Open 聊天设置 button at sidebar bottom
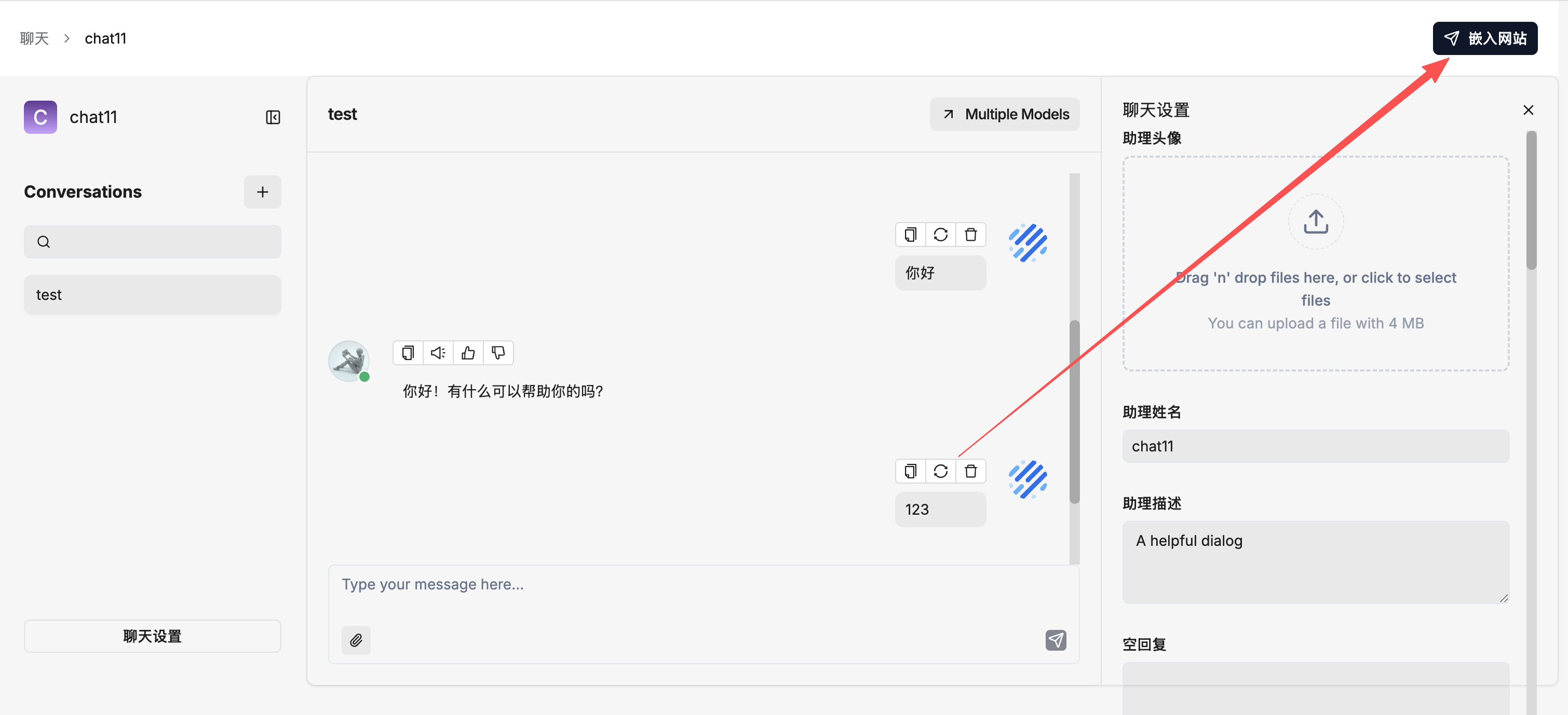The height and width of the screenshot is (715, 1568). [x=152, y=636]
